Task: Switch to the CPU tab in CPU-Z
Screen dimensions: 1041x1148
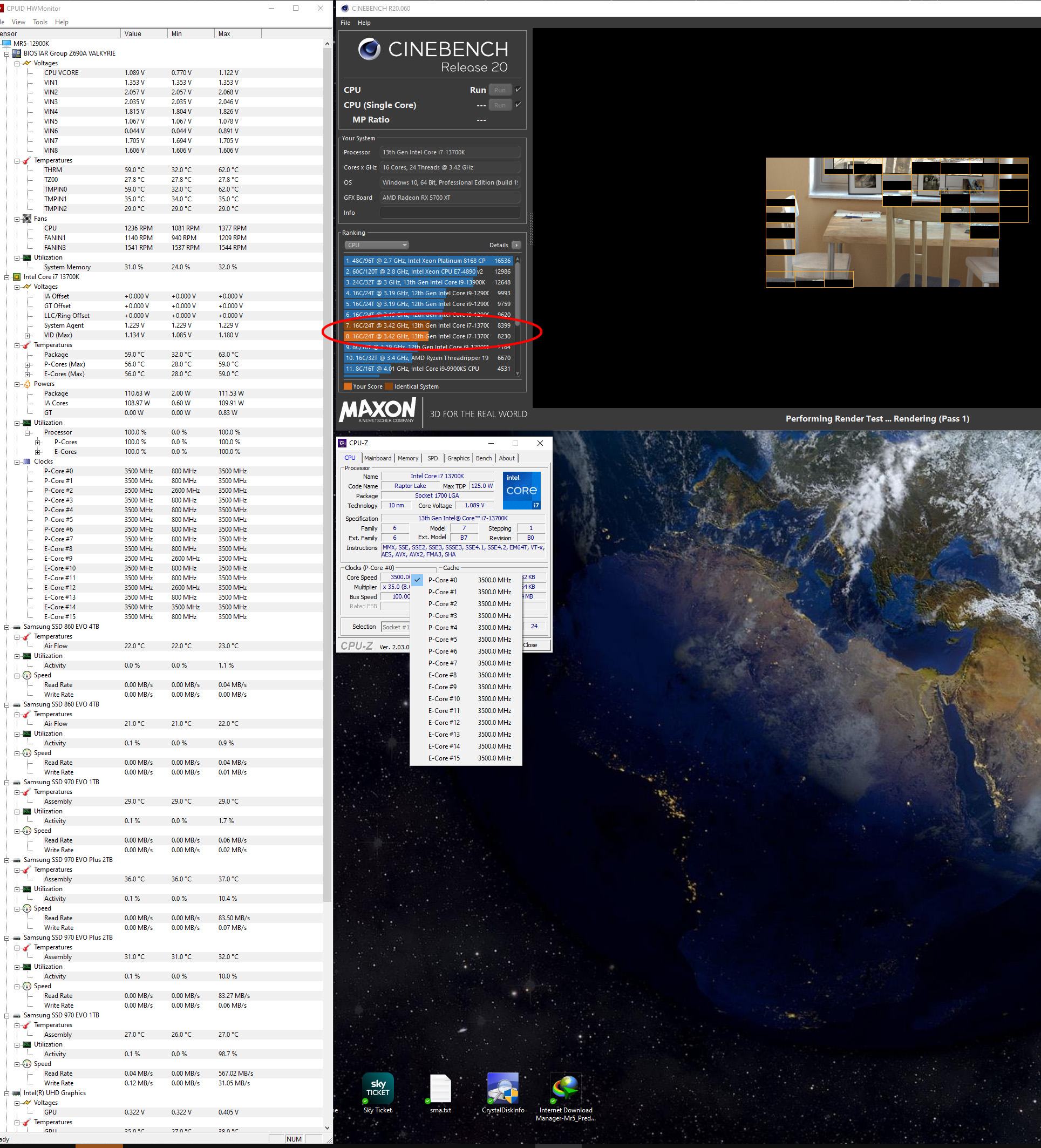Action: pos(350,458)
